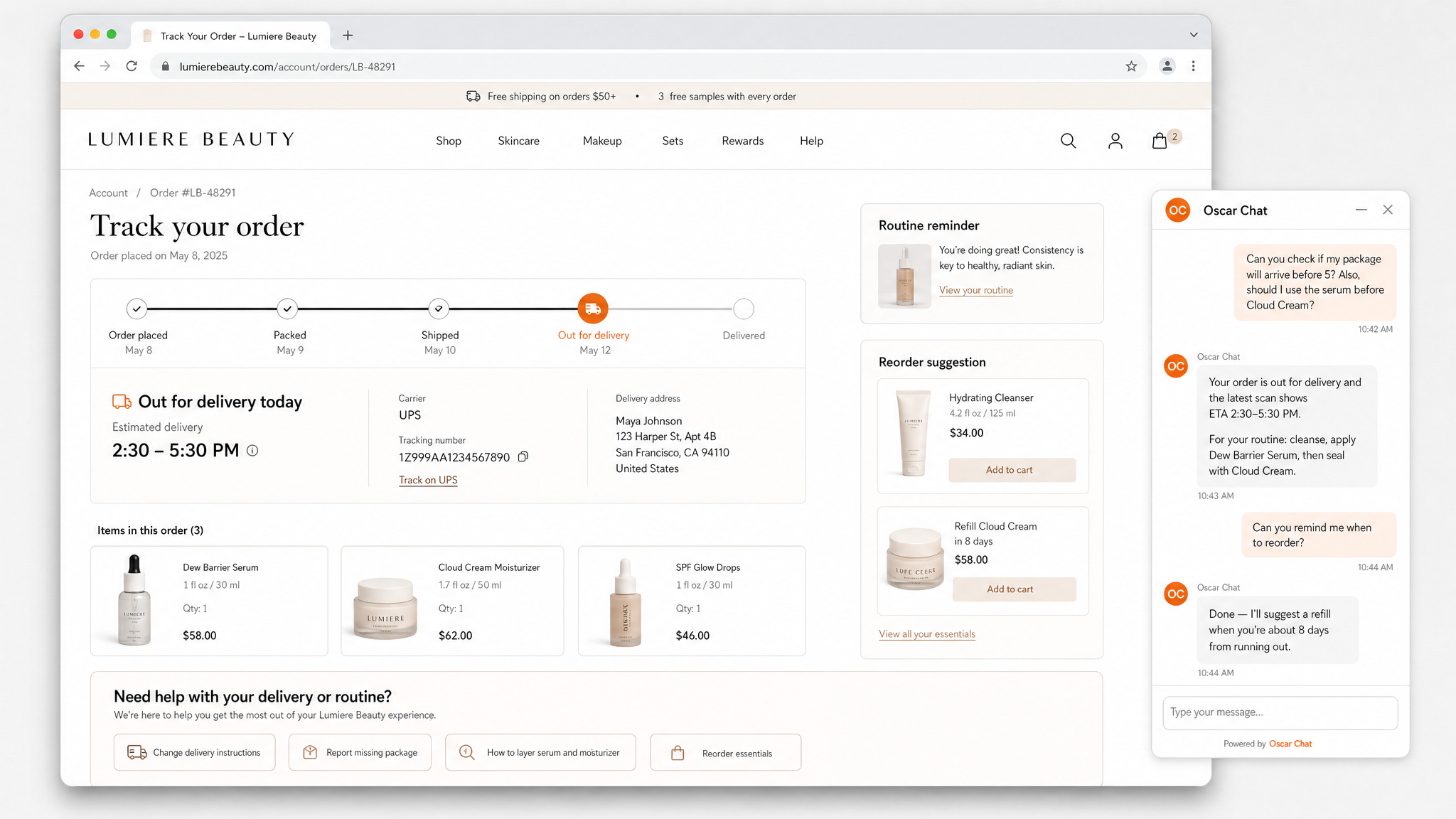Open the Rewards menu
Viewport: 1456px width, 819px height.
(743, 141)
